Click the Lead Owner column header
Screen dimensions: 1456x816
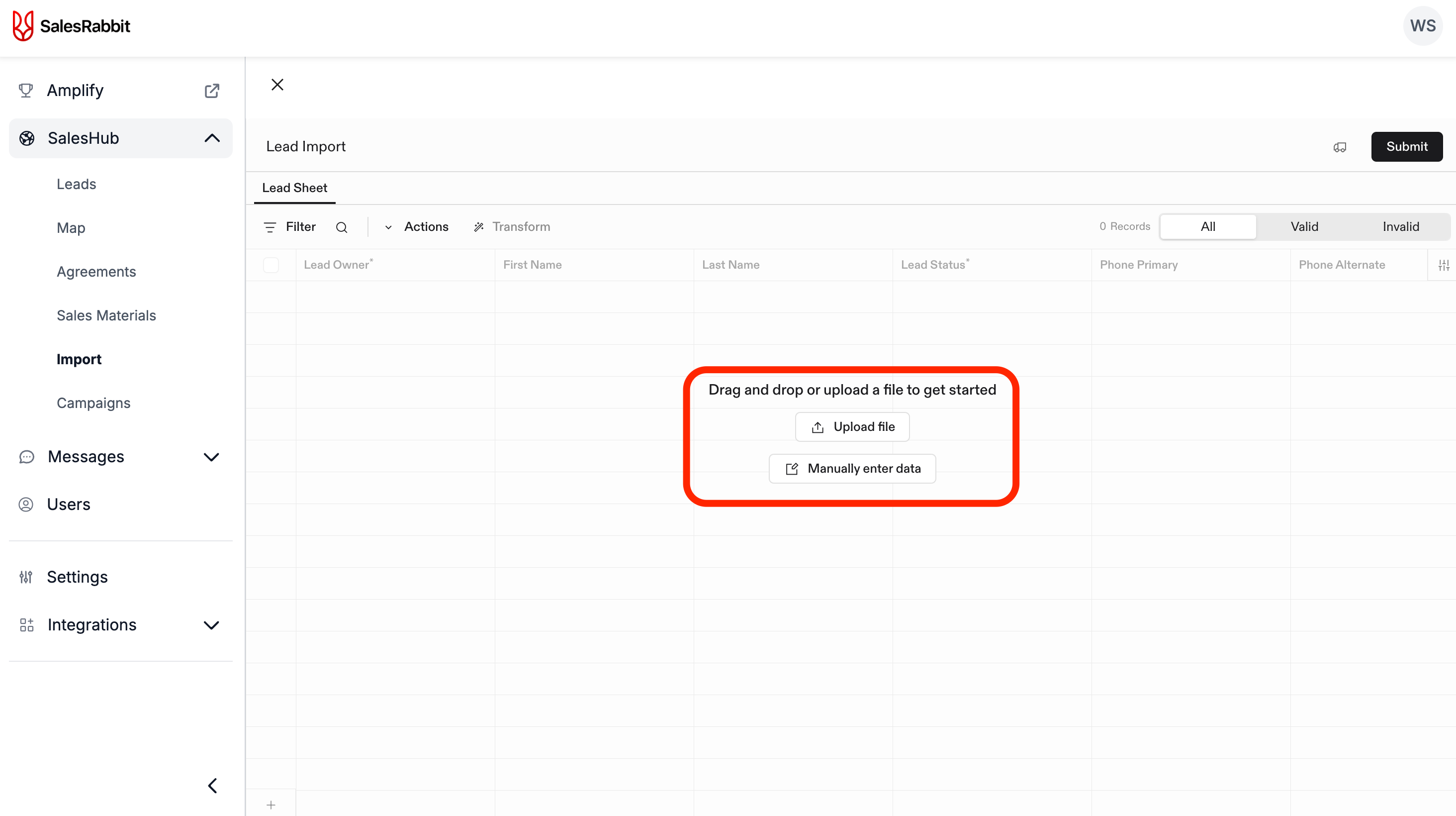(396, 265)
